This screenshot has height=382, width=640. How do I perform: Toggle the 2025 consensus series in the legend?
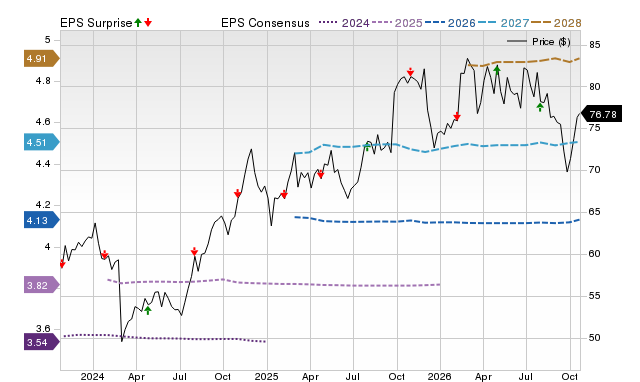click(x=397, y=23)
